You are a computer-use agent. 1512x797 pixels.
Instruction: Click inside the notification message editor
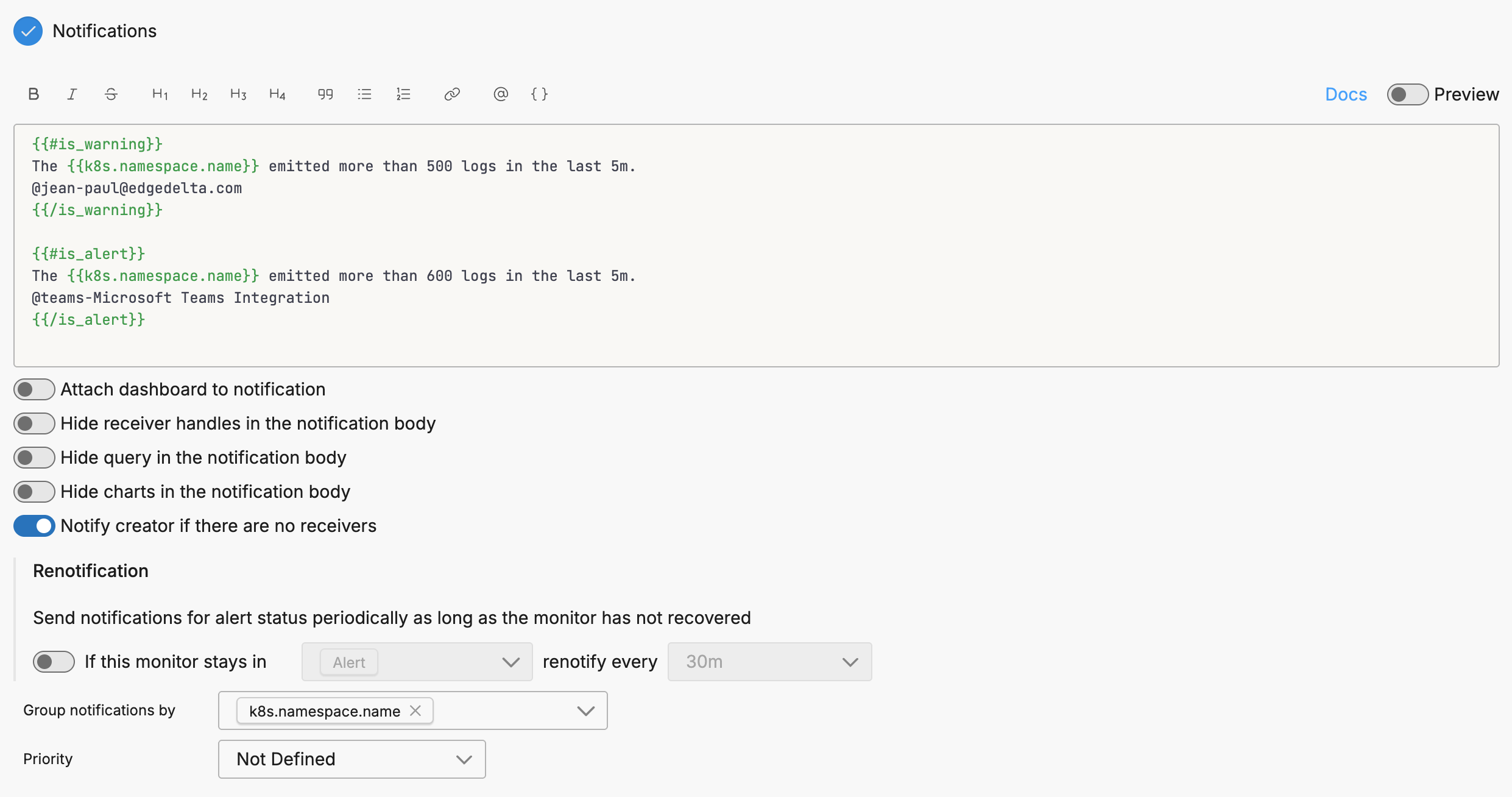point(731,244)
